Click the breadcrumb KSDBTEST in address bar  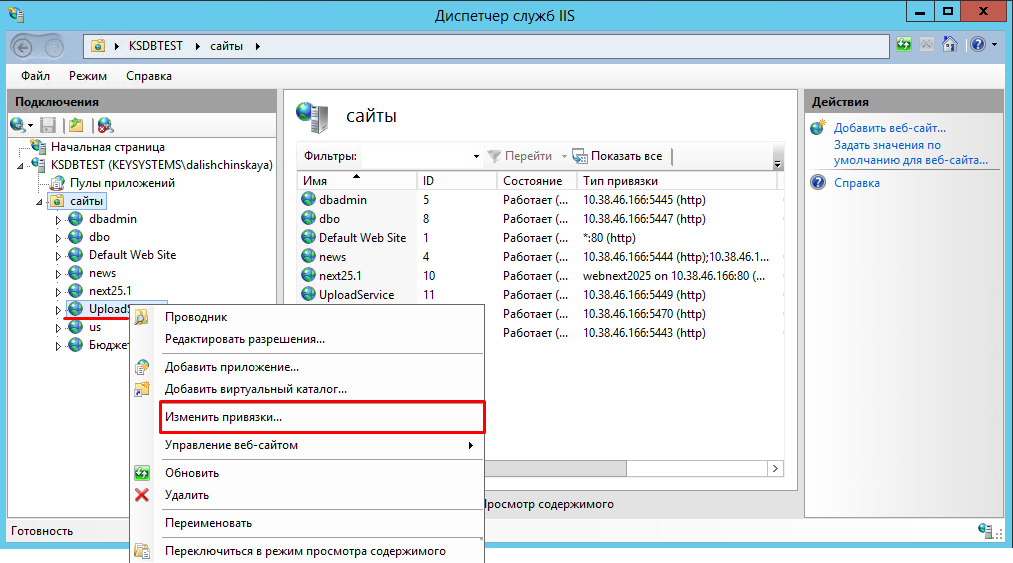point(156,46)
